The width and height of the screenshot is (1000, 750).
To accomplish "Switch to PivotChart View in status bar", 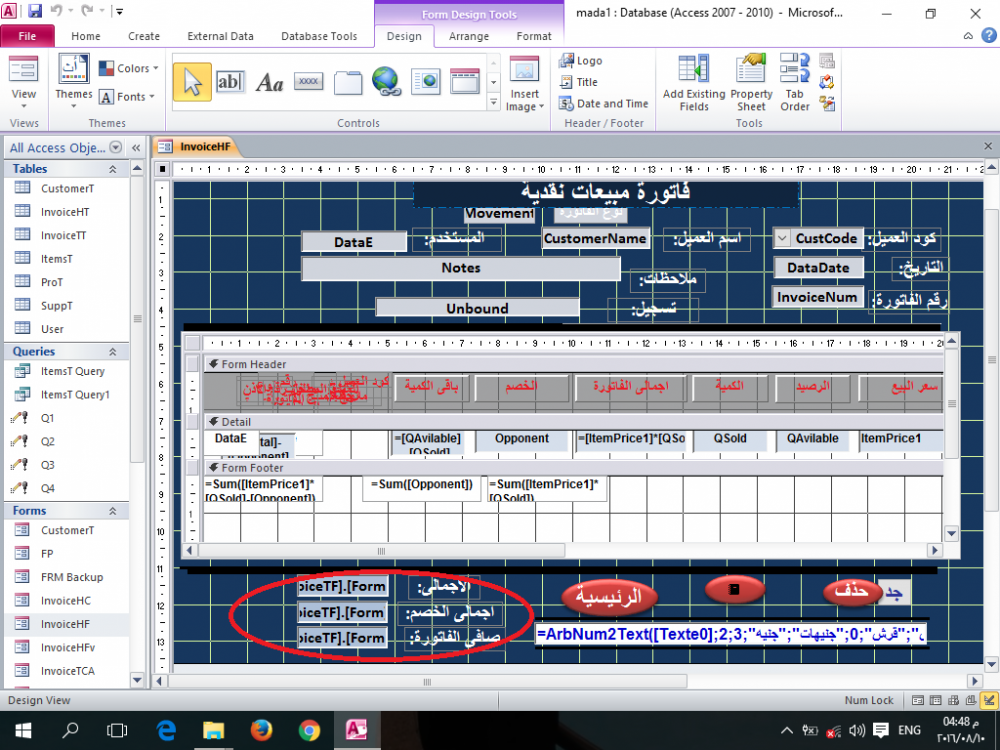I will [x=971, y=700].
